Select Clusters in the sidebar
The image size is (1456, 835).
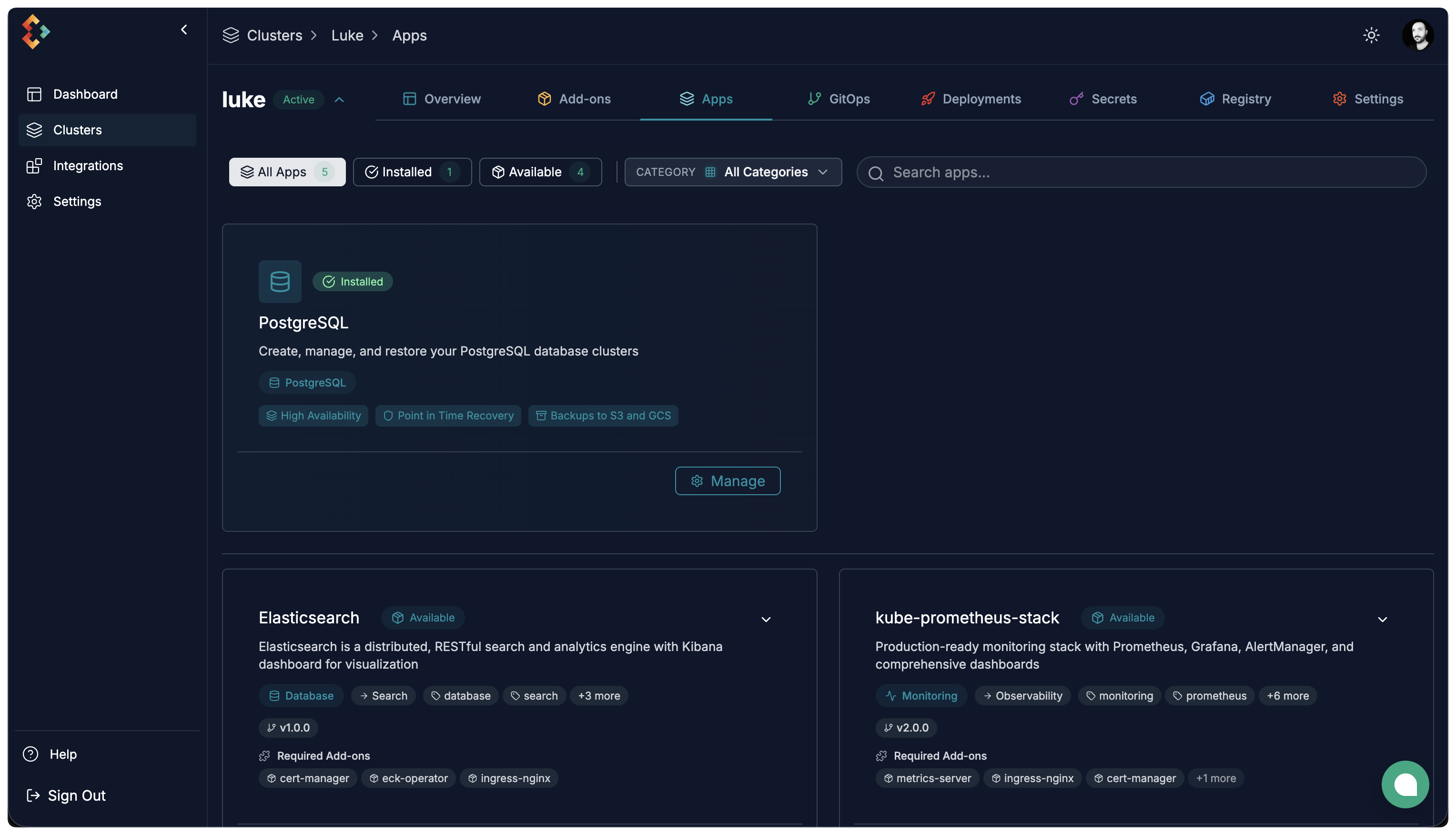107,130
